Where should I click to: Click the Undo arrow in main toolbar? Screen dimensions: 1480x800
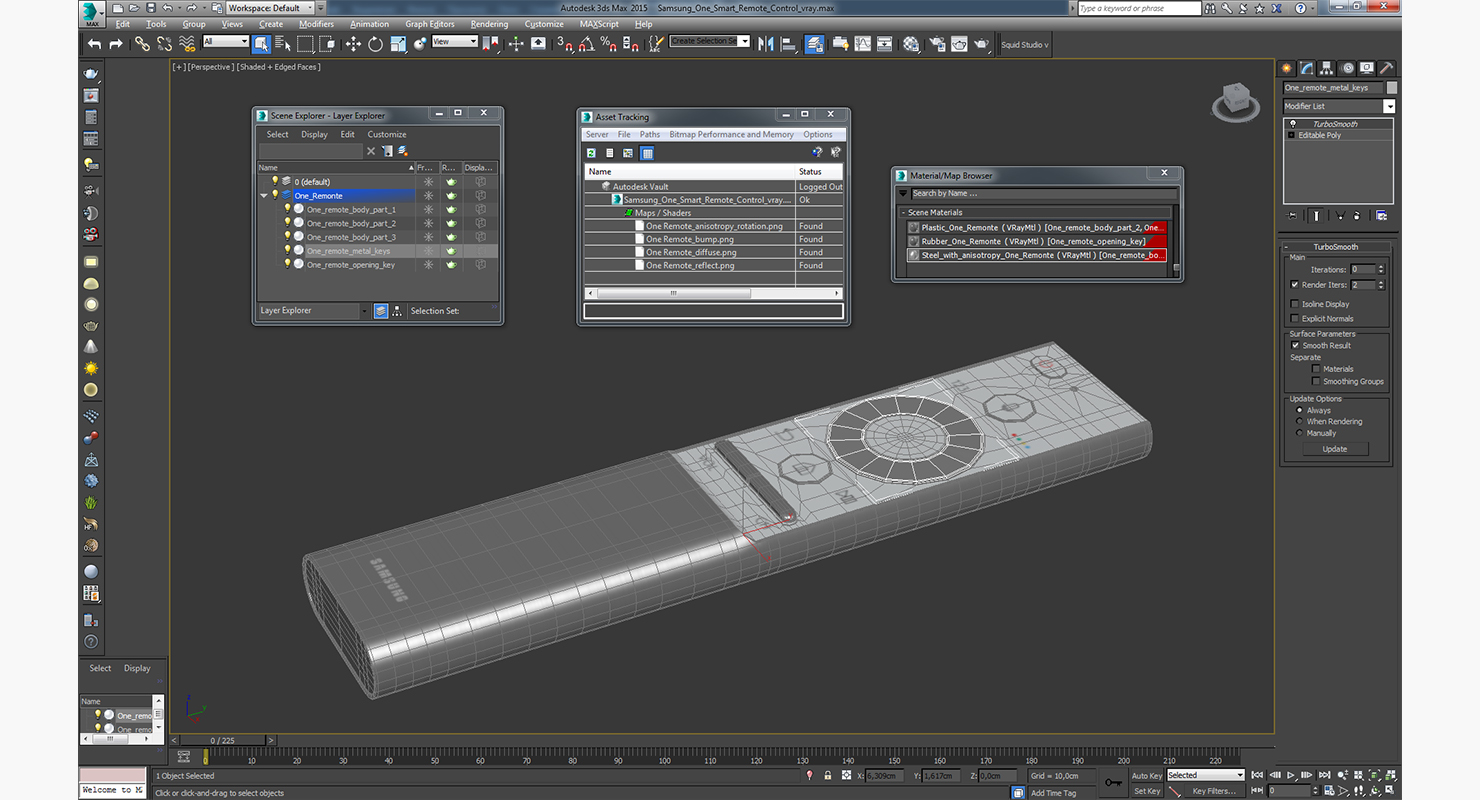(x=94, y=44)
